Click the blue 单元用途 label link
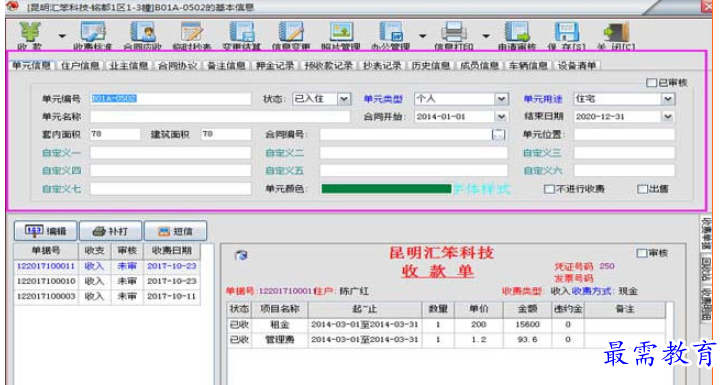 coord(543,99)
